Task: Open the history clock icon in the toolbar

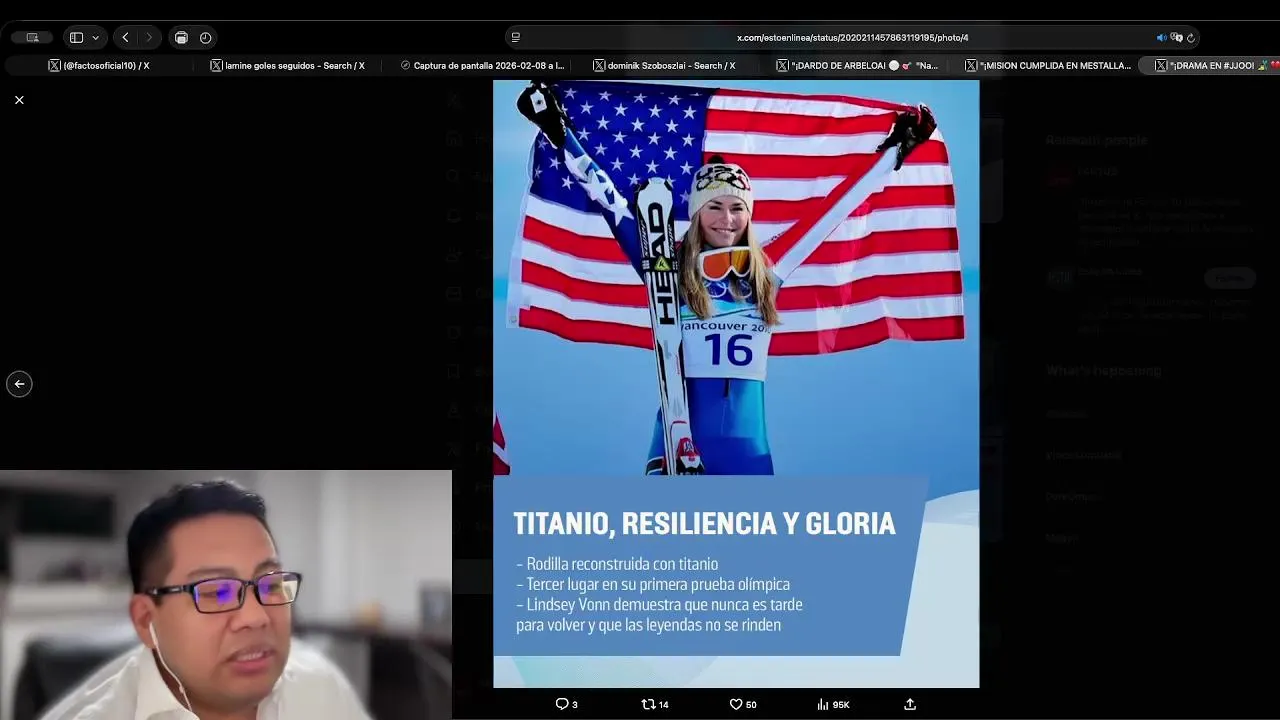Action: coord(205,37)
